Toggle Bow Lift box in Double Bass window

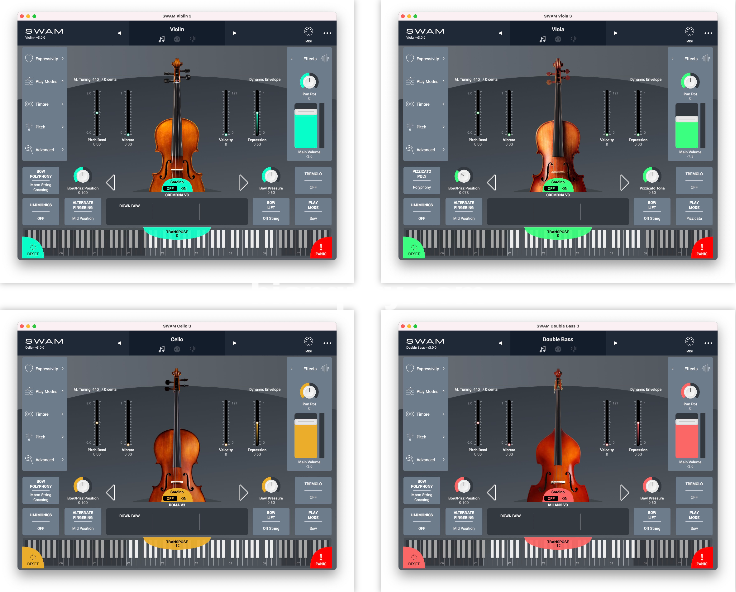(x=652, y=521)
